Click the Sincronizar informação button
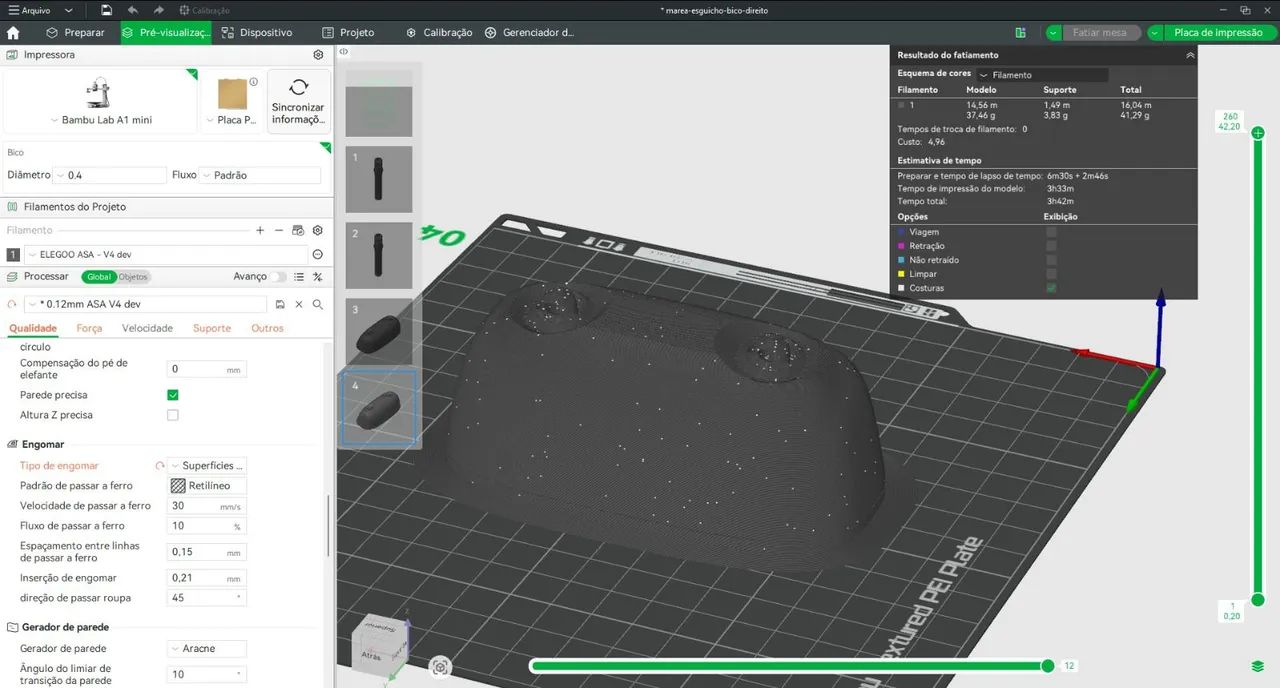Screen dimensions: 1280x688 (298, 102)
